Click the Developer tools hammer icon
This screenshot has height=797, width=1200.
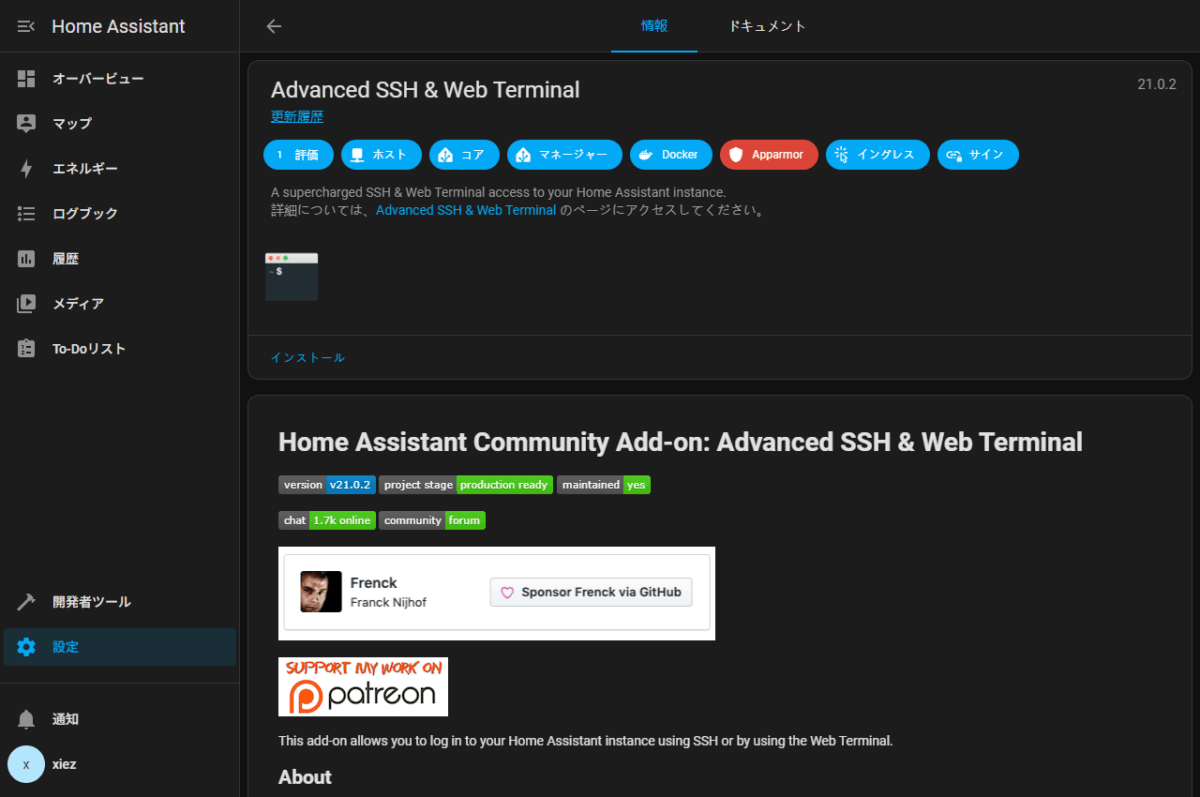(26, 602)
